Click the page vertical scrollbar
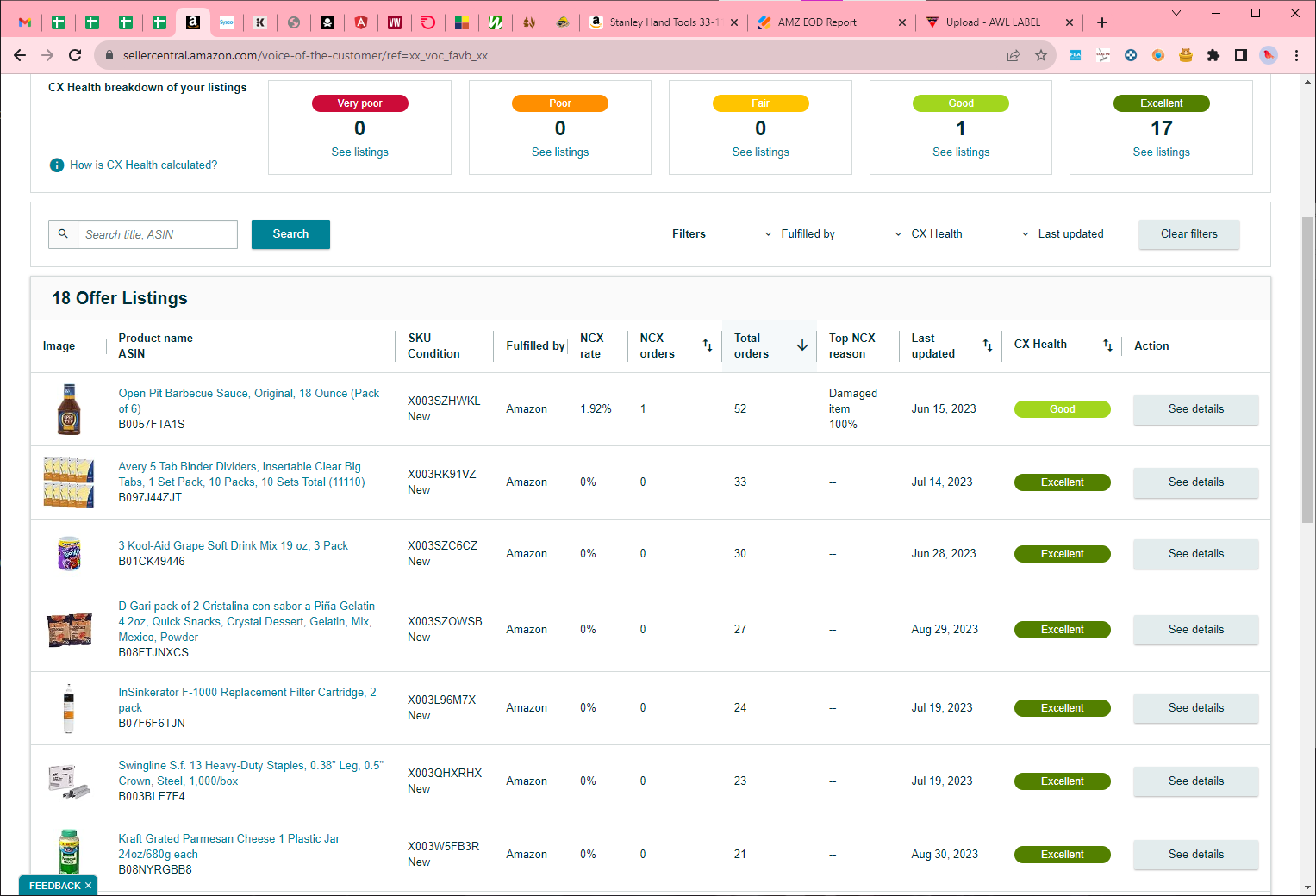The height and width of the screenshot is (896, 1316). pos(1308,370)
